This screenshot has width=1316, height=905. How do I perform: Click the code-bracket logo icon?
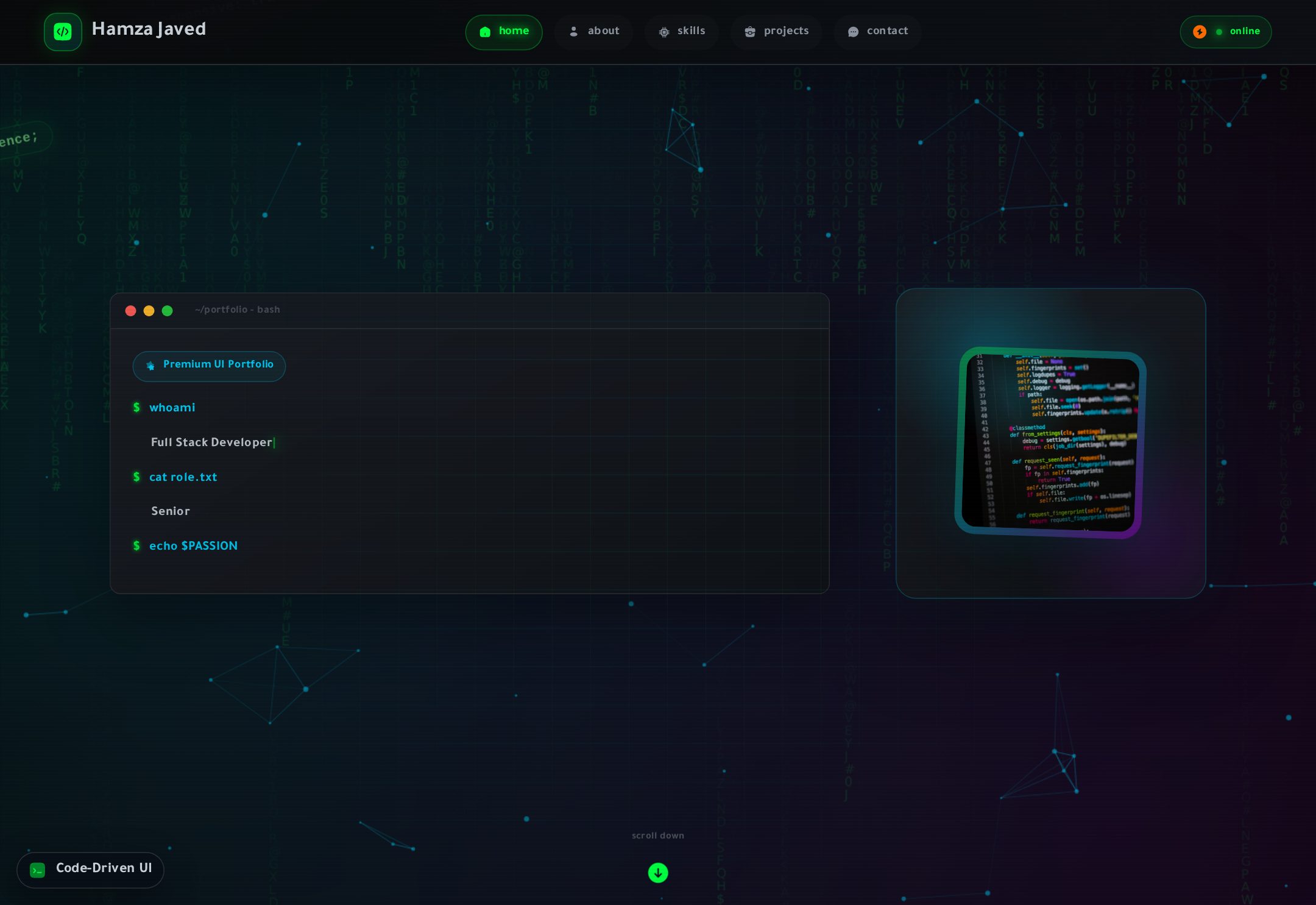(63, 32)
